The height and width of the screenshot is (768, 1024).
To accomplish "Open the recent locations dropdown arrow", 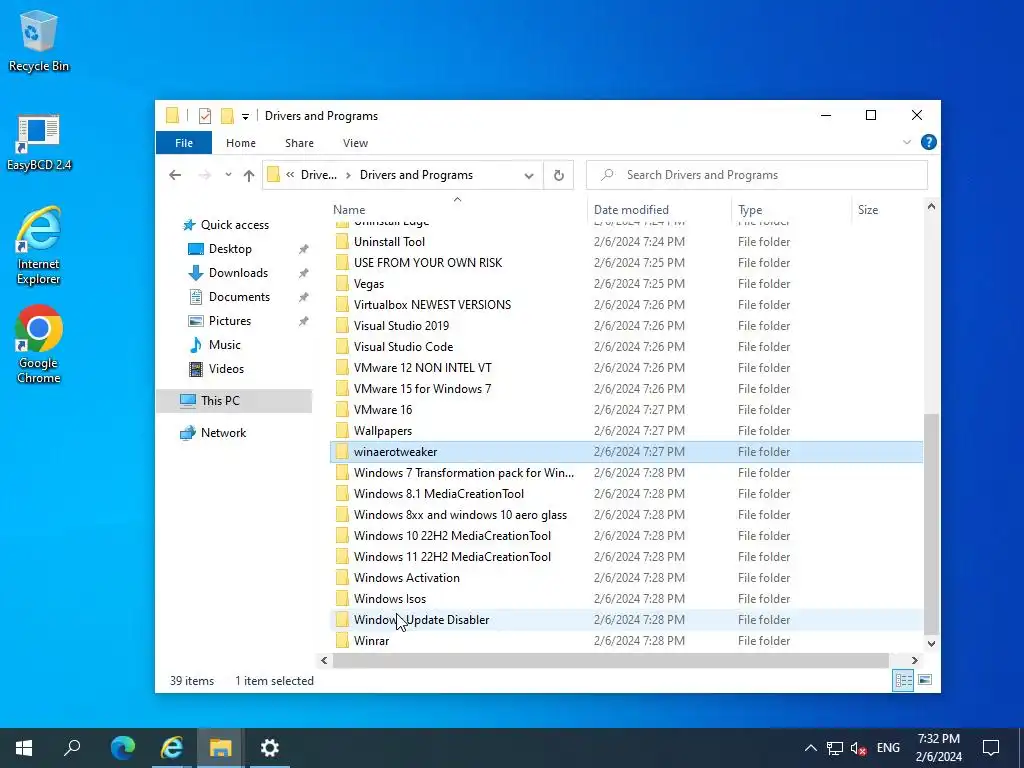I will pos(228,175).
